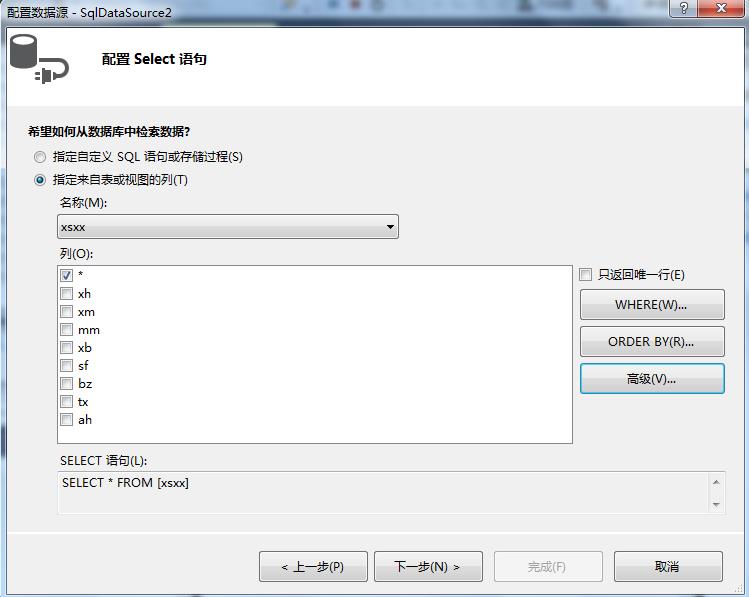This screenshot has width=749, height=597.
Task: Select the custom SQL statement radio option
Action: click(x=40, y=157)
